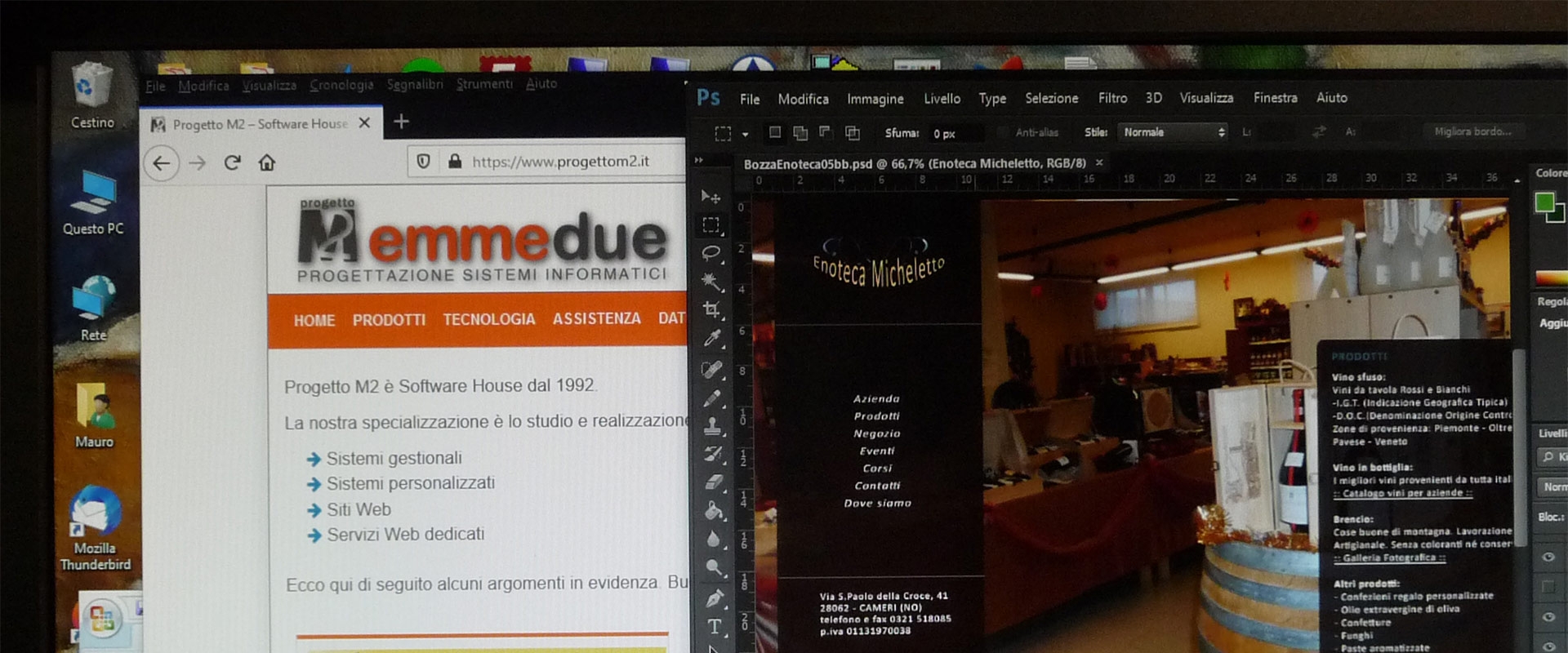Image resolution: width=1568 pixels, height=653 pixels.
Task: Choose New selection mode in options bar
Action: click(x=775, y=131)
